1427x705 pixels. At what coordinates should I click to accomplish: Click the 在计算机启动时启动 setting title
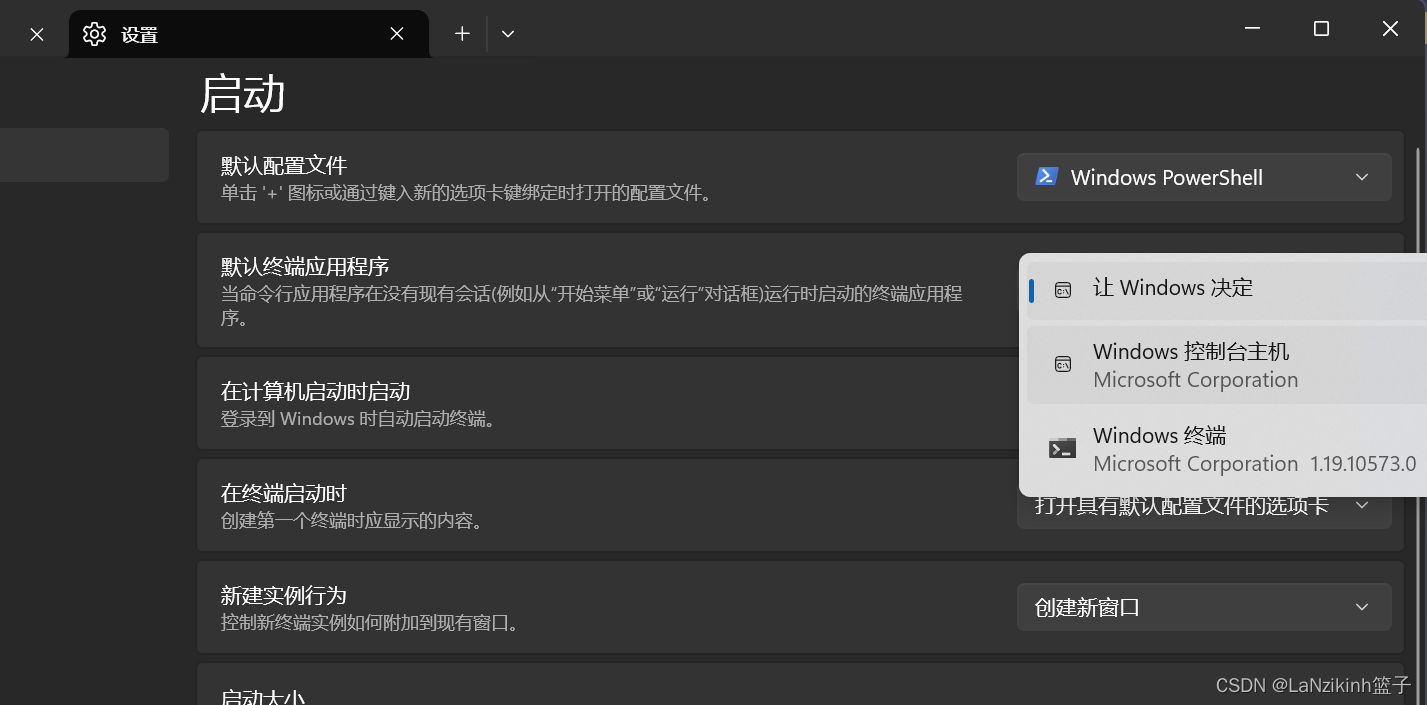pyautogui.click(x=315, y=391)
